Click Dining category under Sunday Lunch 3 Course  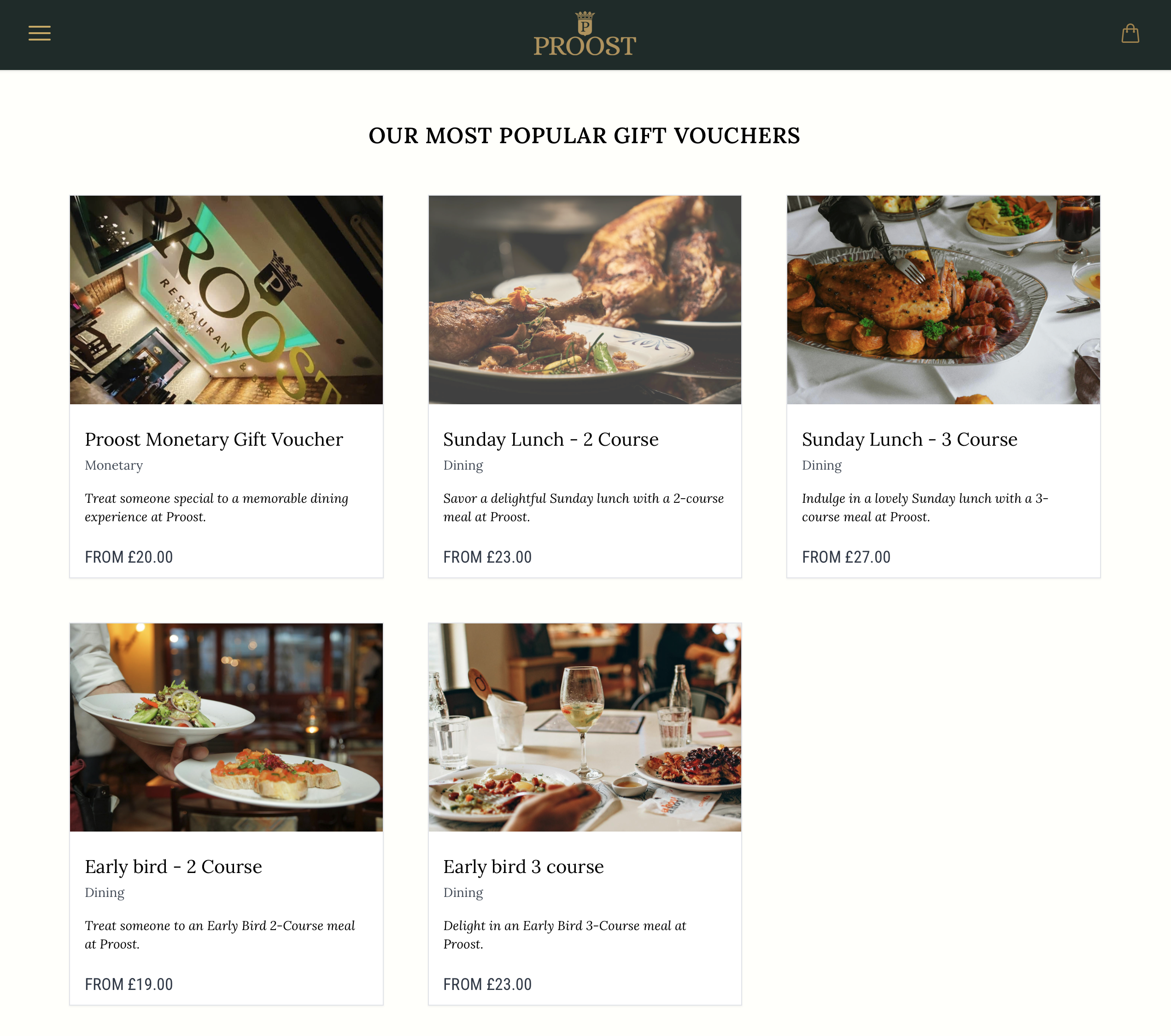821,465
